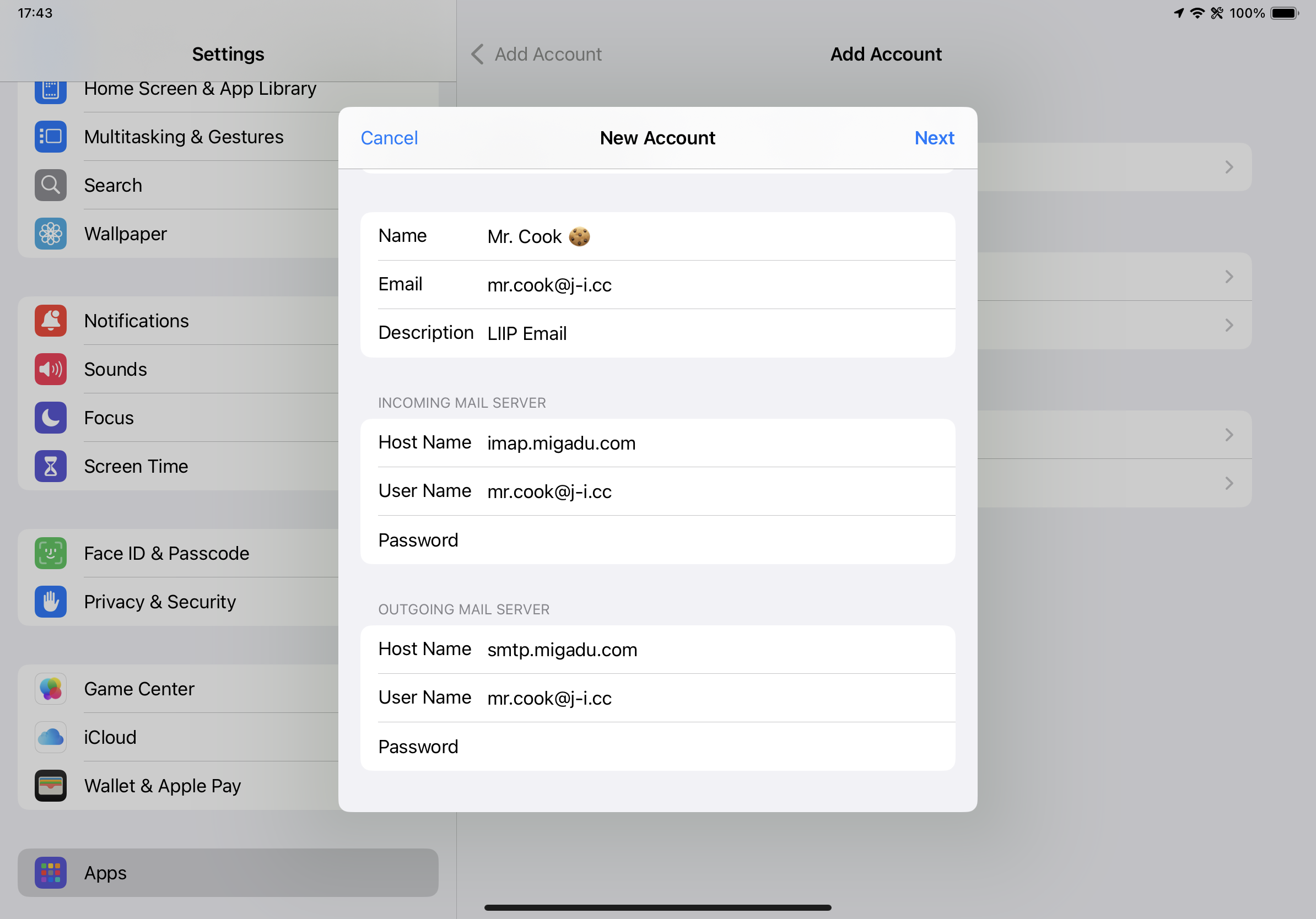Tap the iCloud cloud icon

click(x=51, y=737)
